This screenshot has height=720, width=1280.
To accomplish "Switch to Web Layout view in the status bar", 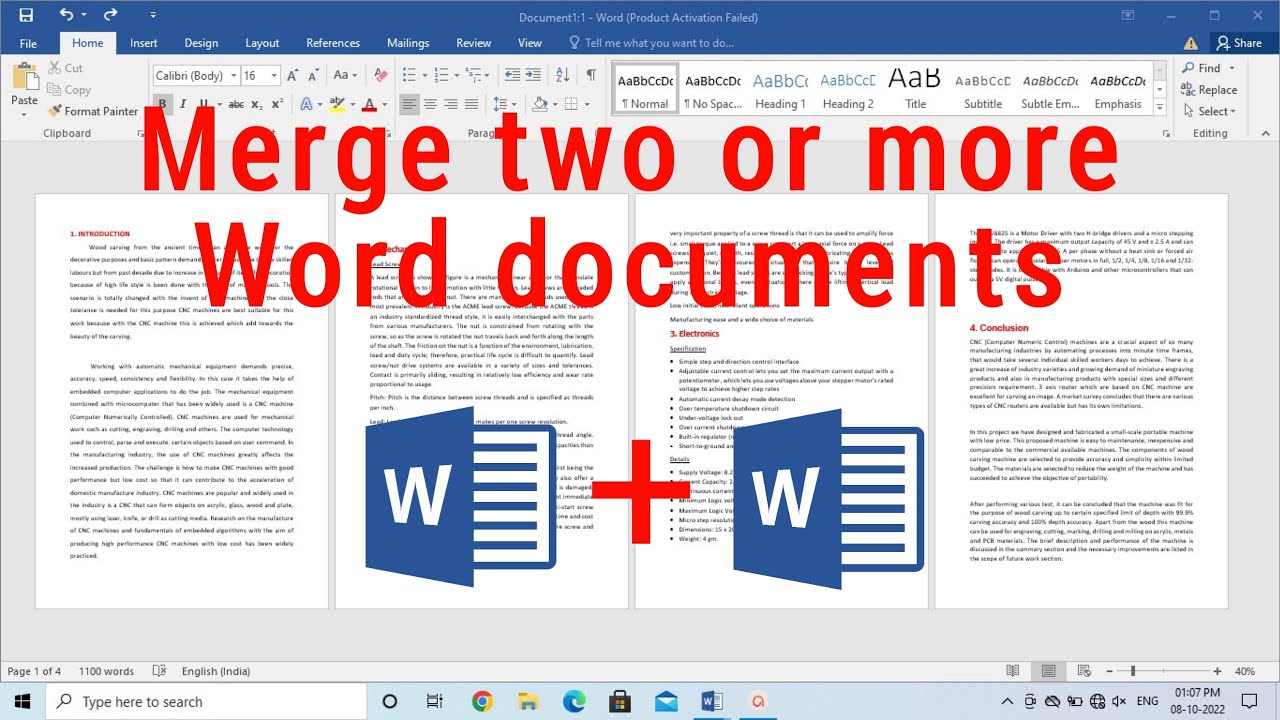I will [x=1083, y=671].
